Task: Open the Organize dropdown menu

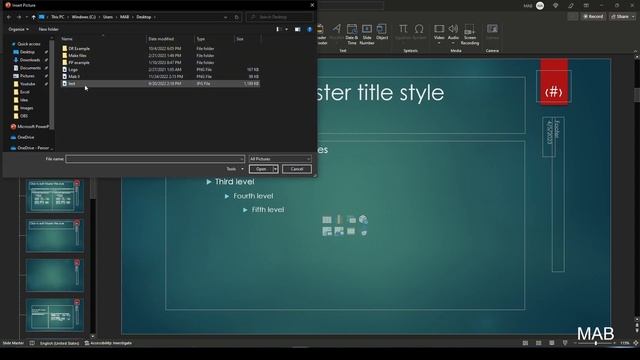Action: point(18,29)
